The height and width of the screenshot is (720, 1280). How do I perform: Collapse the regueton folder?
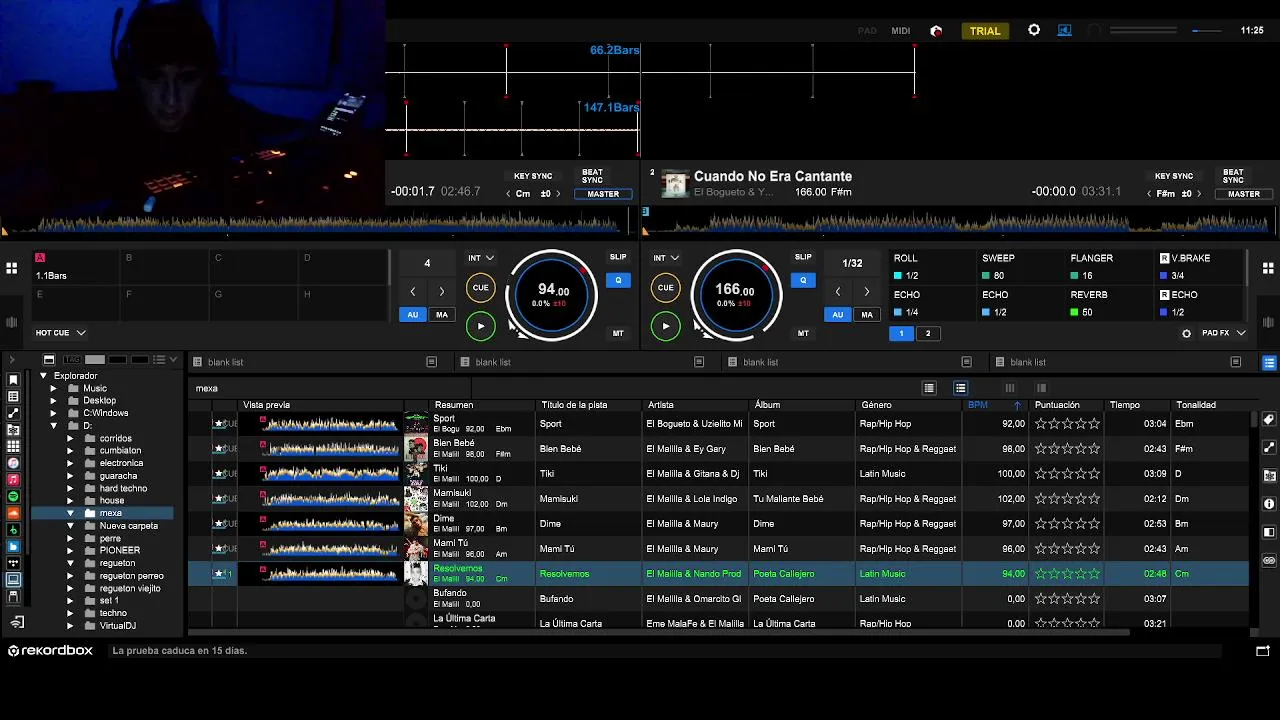tap(70, 563)
